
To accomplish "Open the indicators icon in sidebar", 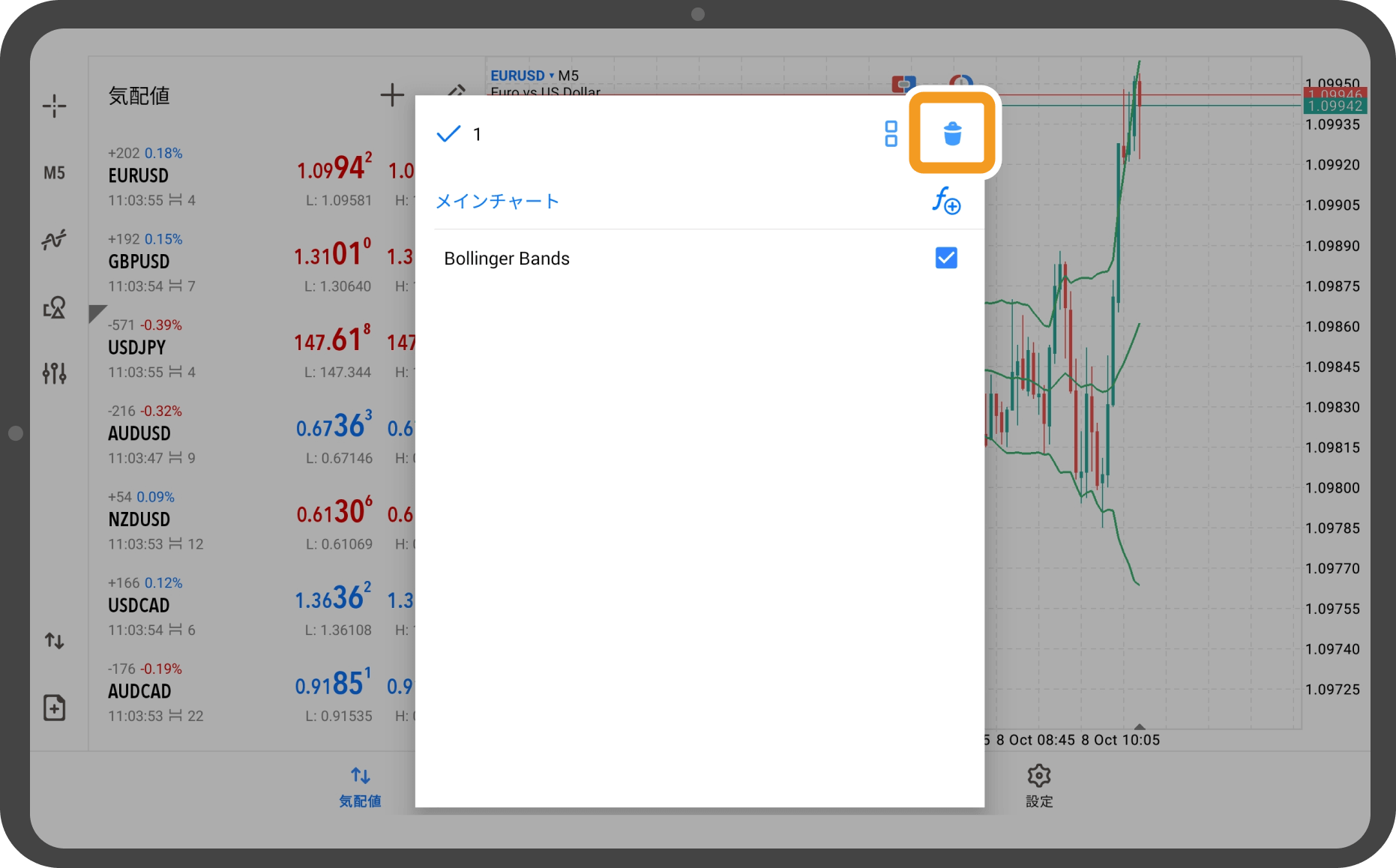I will pos(54,240).
